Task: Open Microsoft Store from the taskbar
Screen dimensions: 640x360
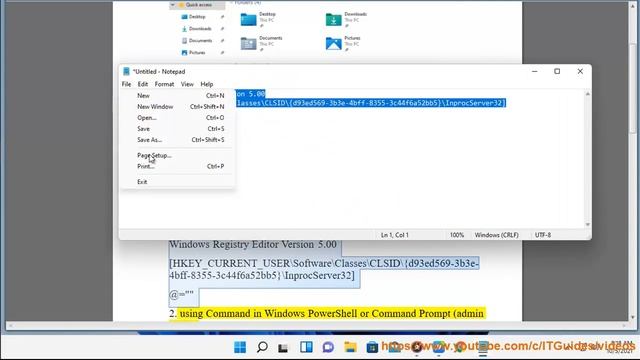Action: pos(372,347)
